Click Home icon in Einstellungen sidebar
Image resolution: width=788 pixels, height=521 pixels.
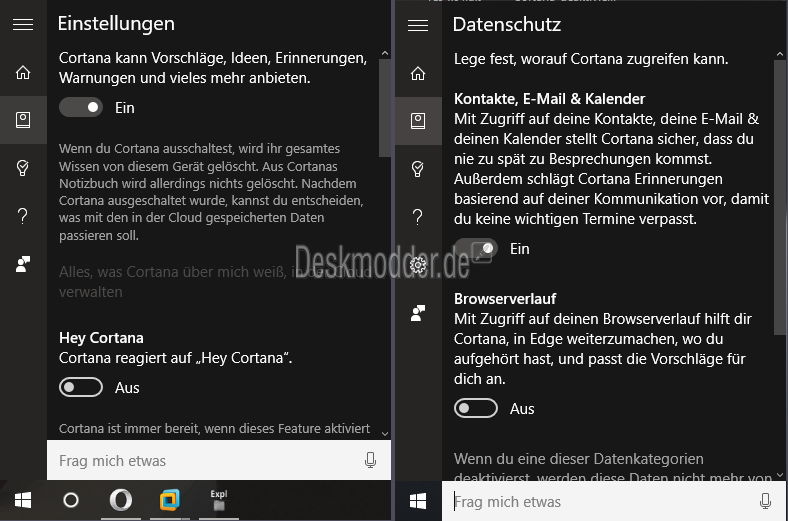point(23,72)
